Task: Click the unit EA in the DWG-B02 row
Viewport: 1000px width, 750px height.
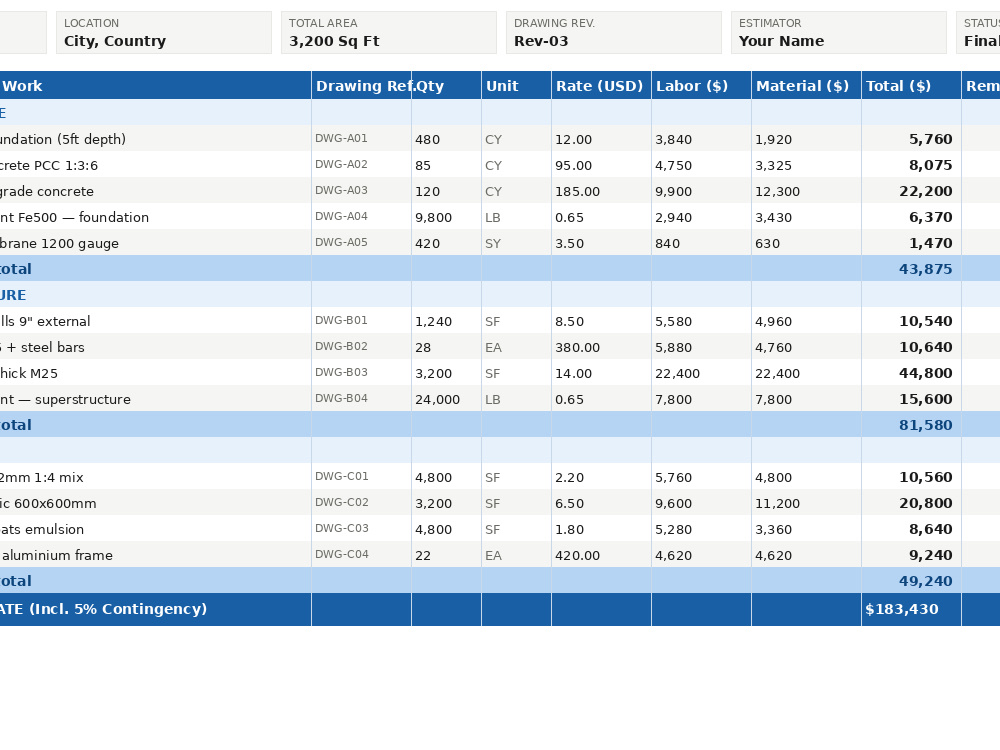Action: pyautogui.click(x=493, y=348)
